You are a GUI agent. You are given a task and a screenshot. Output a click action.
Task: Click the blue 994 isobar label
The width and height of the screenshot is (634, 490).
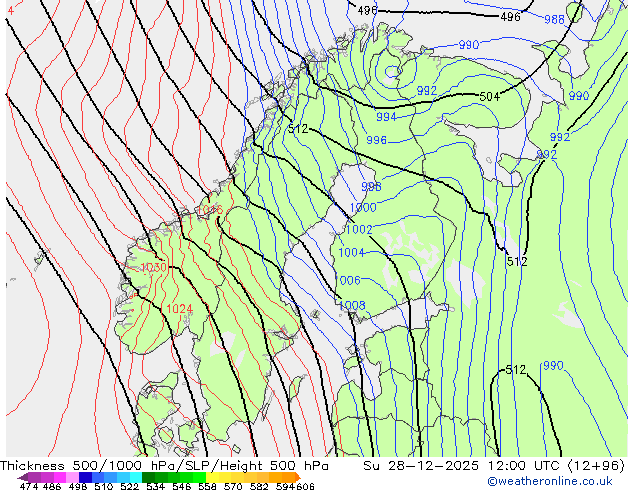[386, 116]
